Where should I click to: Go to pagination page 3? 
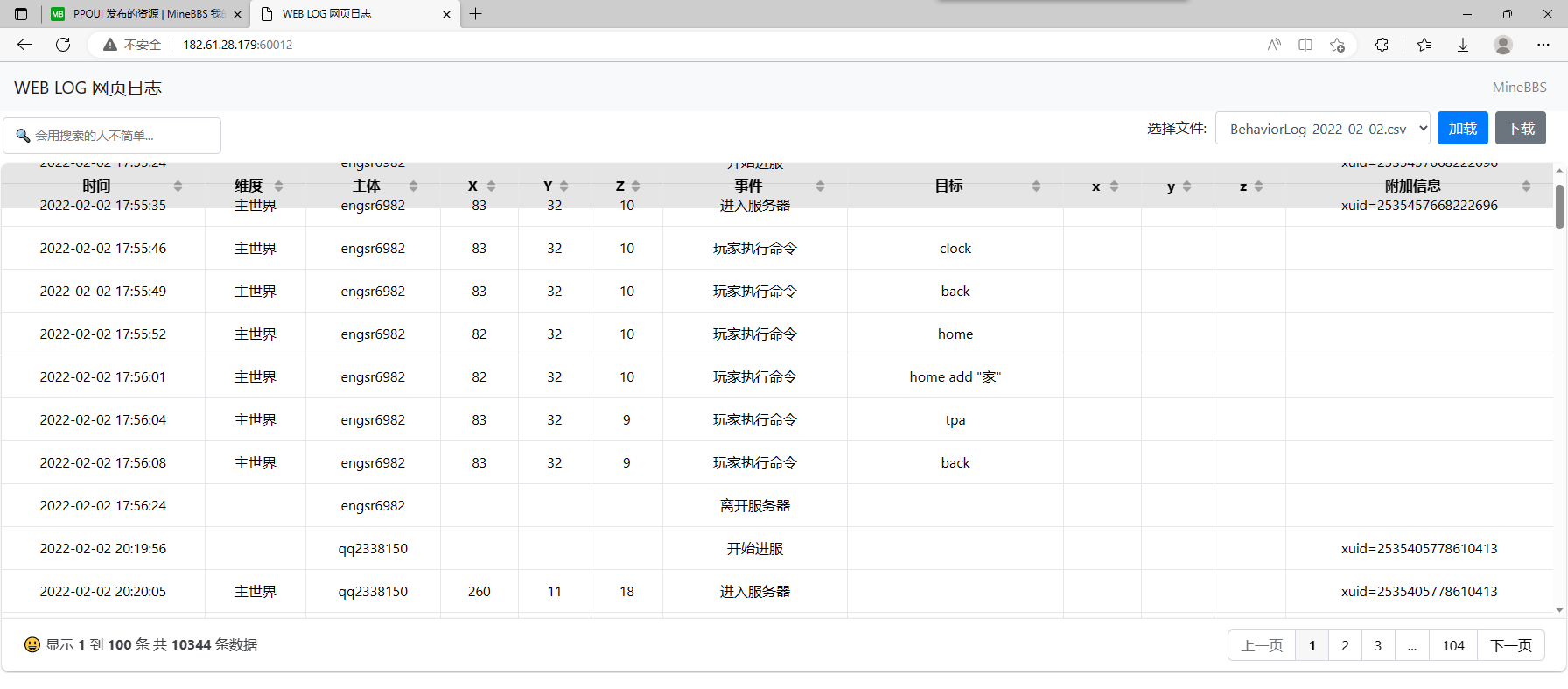click(1378, 645)
